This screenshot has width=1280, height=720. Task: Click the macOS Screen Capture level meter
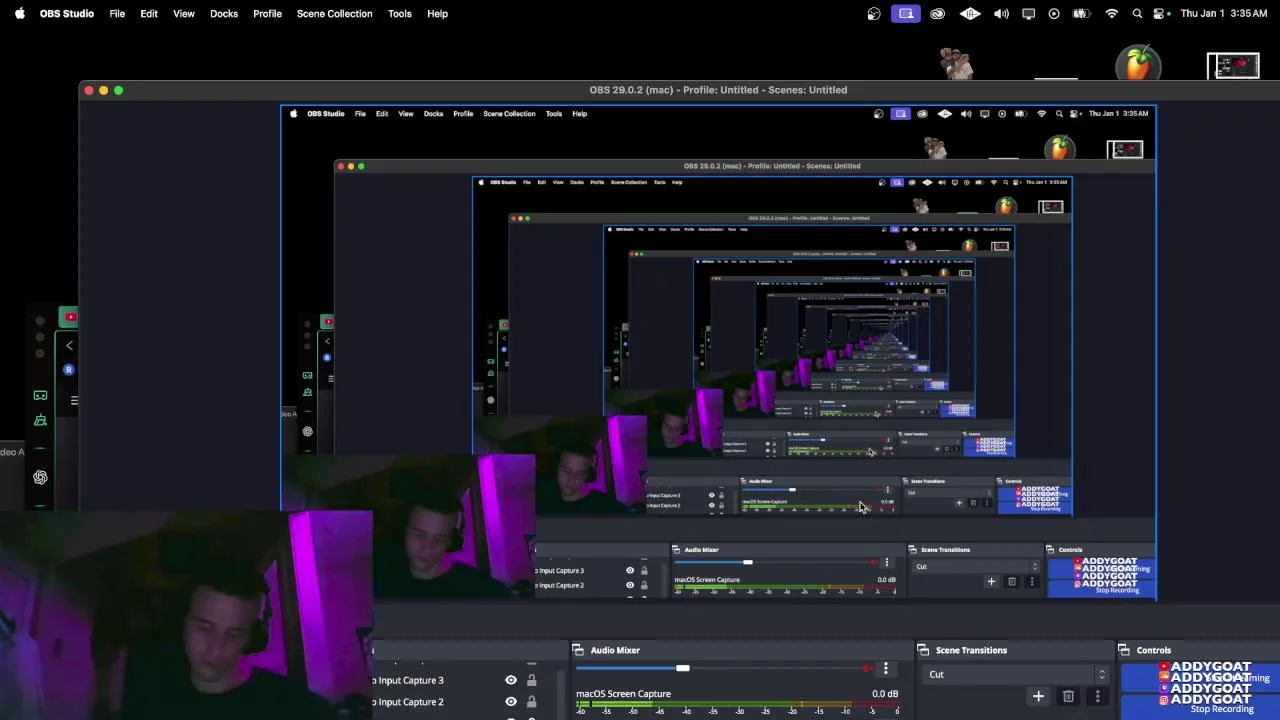coord(737,707)
